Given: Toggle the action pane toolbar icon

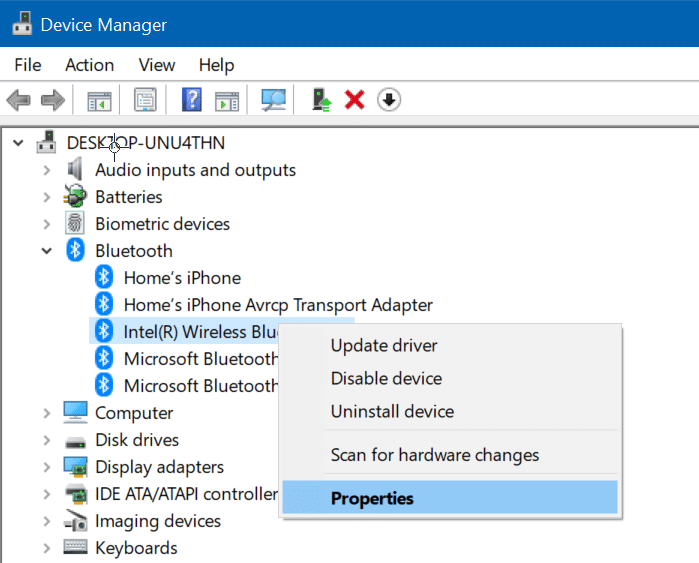Looking at the screenshot, I should pyautogui.click(x=227, y=101).
